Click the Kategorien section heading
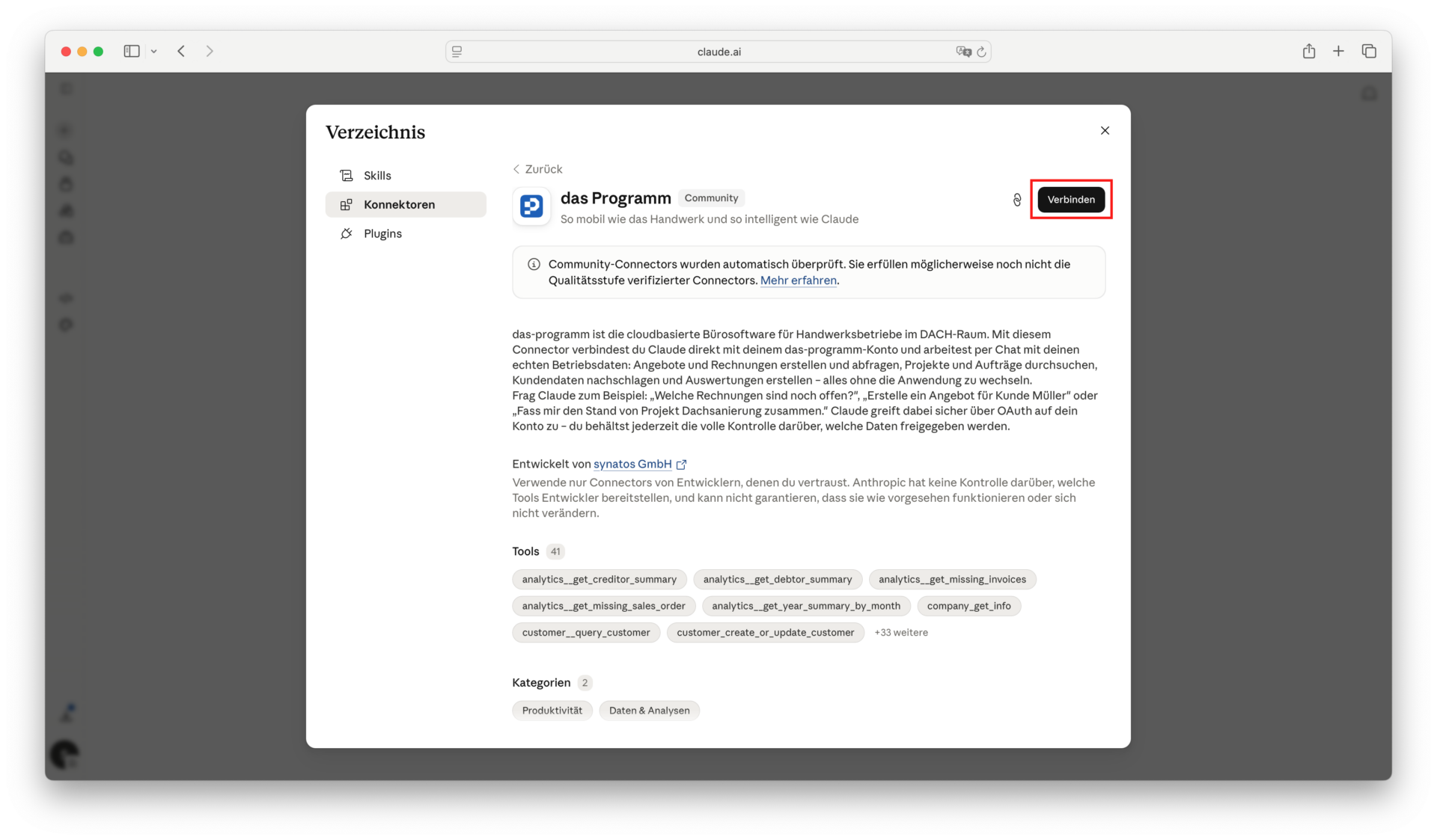 pos(541,682)
